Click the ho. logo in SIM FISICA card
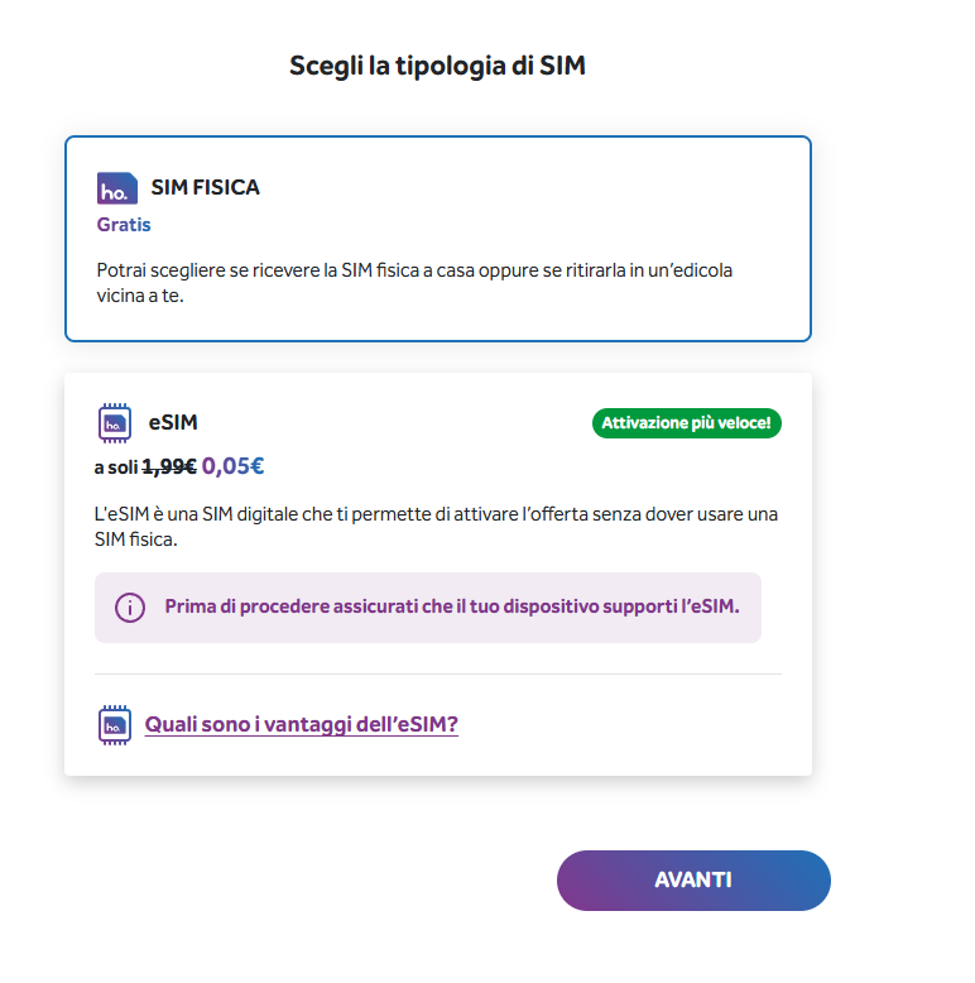Screen dimensions: 975x983 tap(117, 188)
